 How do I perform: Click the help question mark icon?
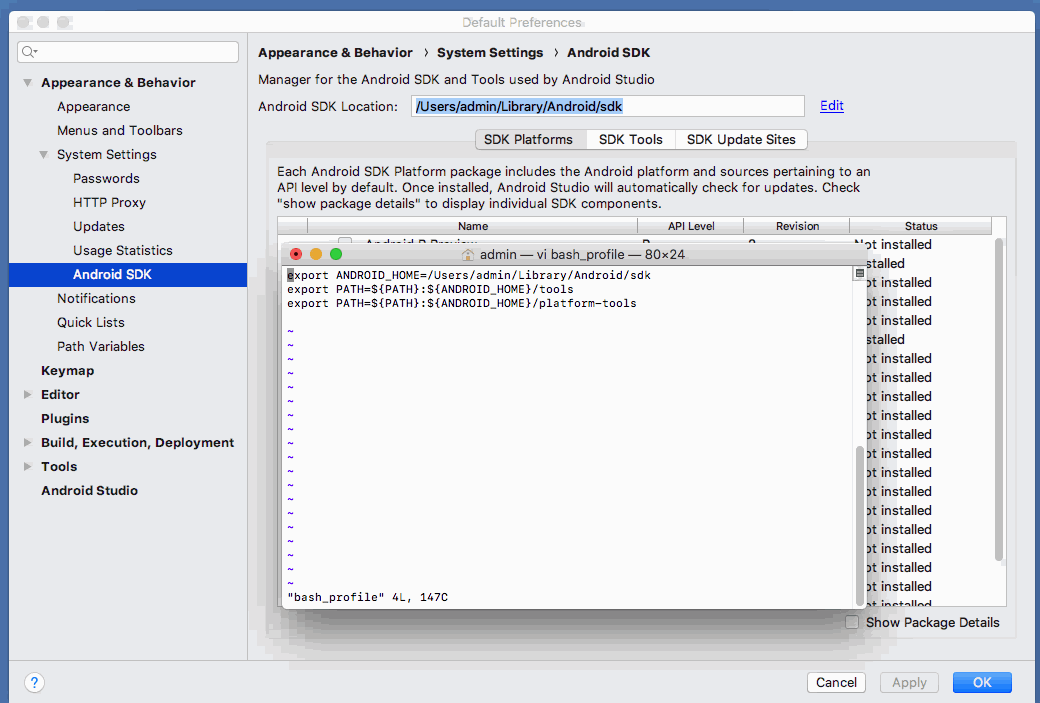34,682
